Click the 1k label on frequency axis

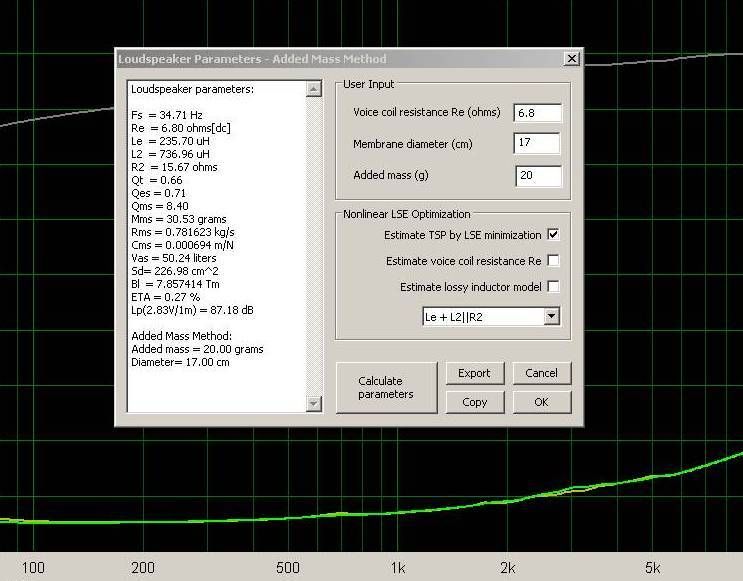coord(397,568)
